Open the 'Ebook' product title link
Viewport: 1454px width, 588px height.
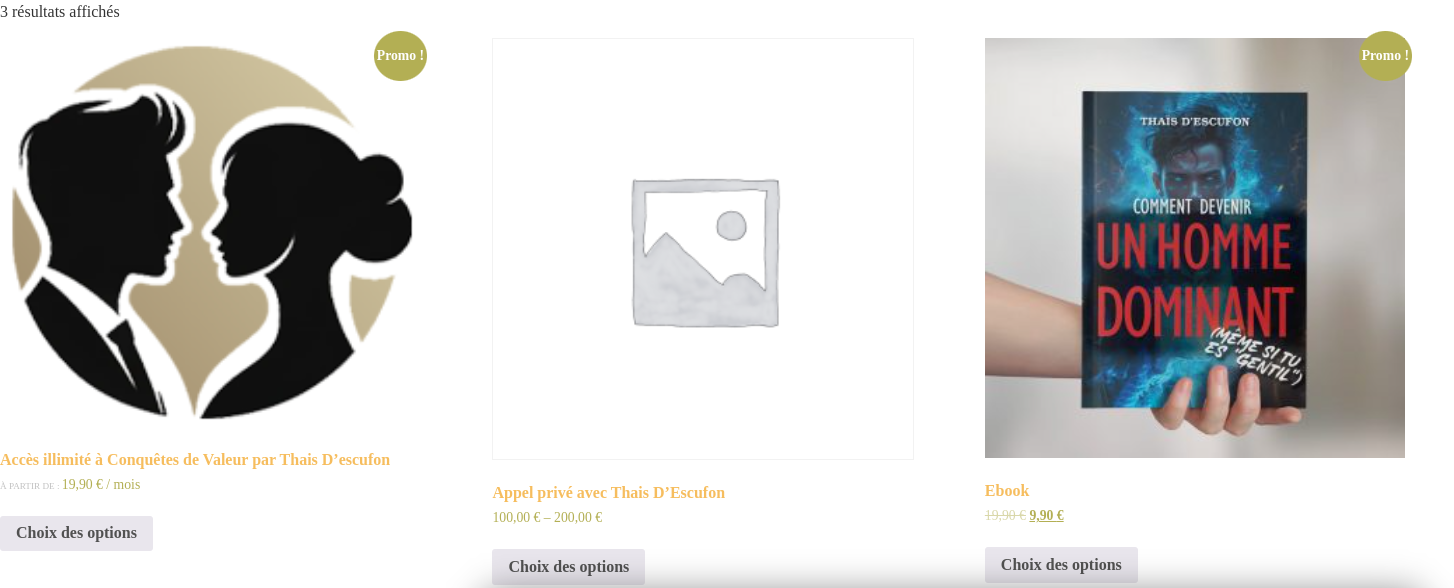tap(1007, 491)
